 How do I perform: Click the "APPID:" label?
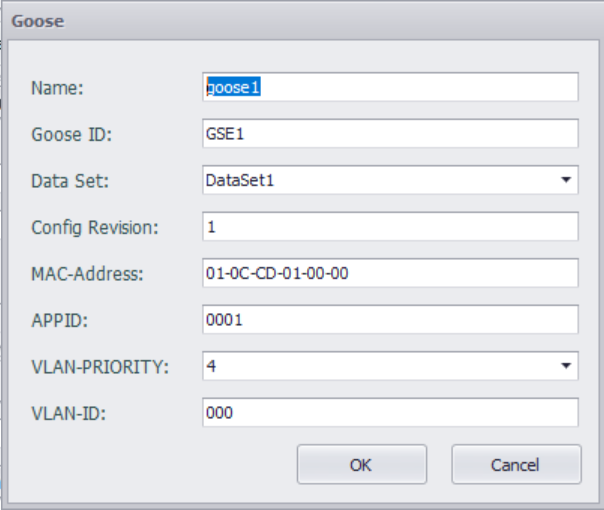[x=58, y=321]
